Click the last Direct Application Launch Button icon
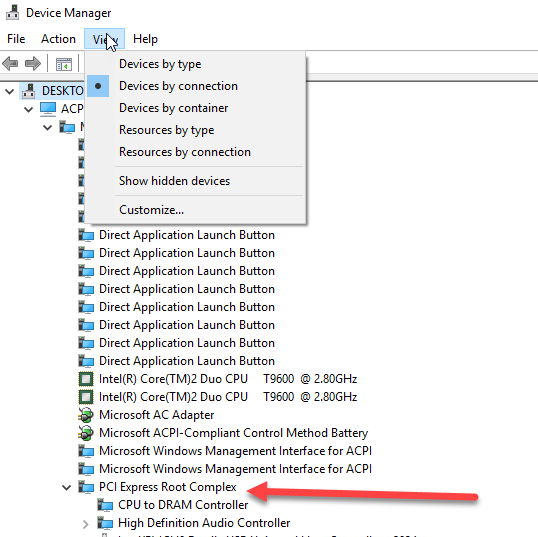538x537 pixels. 86,361
